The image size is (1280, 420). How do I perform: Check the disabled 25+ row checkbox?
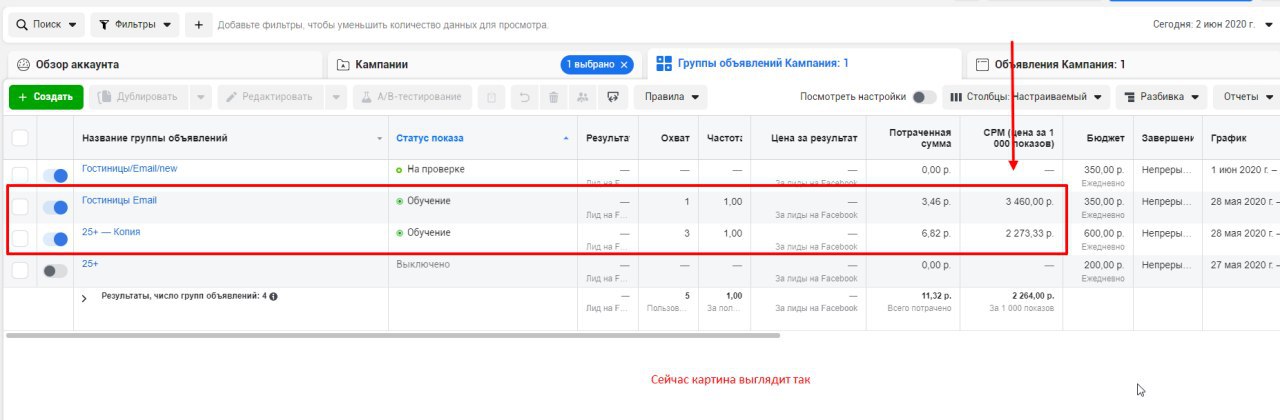click(20, 271)
